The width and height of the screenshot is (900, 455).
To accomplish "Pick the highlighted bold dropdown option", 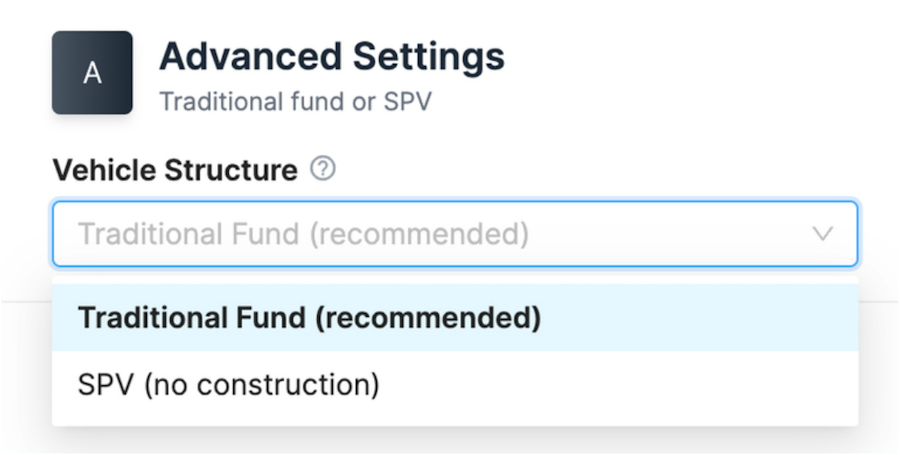I will [x=455, y=317].
